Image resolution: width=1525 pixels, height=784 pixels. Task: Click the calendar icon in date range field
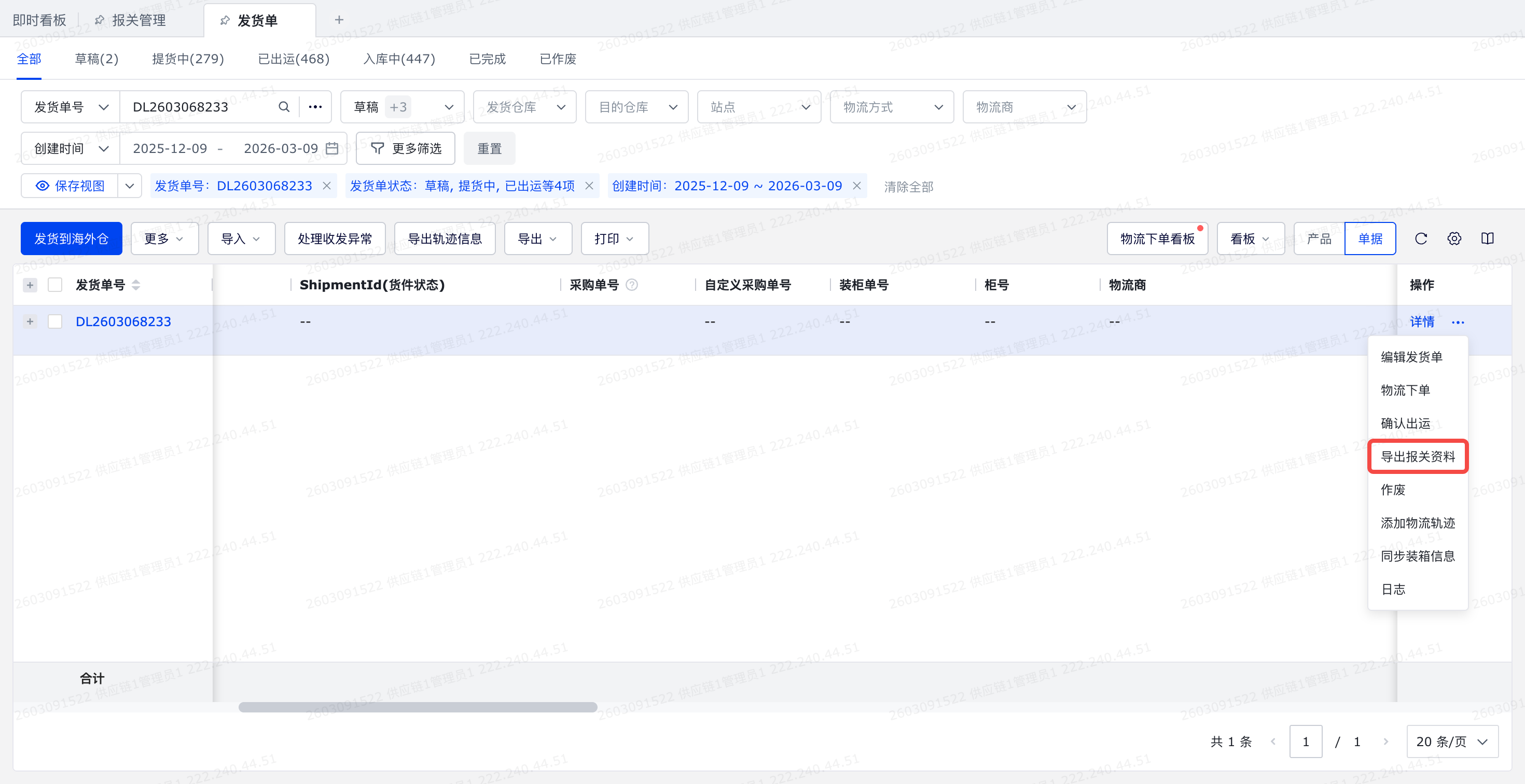[332, 148]
